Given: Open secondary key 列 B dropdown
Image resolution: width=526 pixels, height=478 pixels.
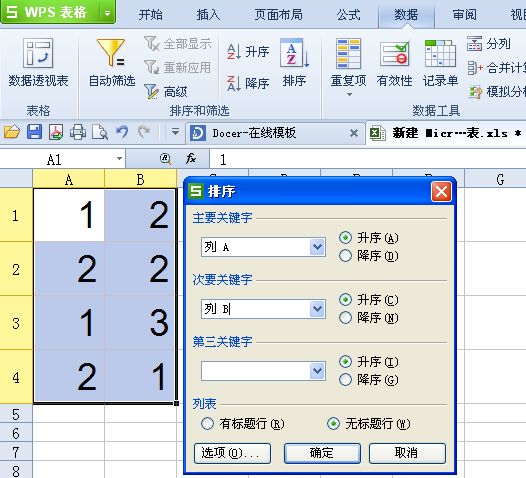Looking at the screenshot, I should (317, 309).
